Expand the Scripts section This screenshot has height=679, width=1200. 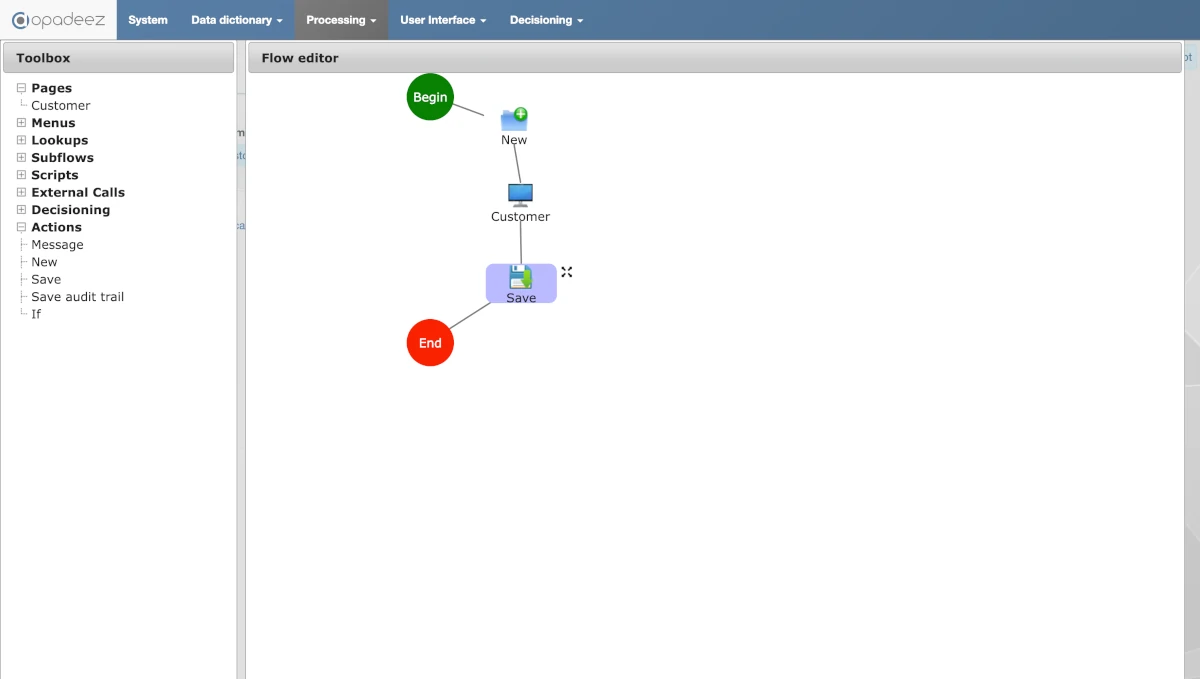(22, 174)
